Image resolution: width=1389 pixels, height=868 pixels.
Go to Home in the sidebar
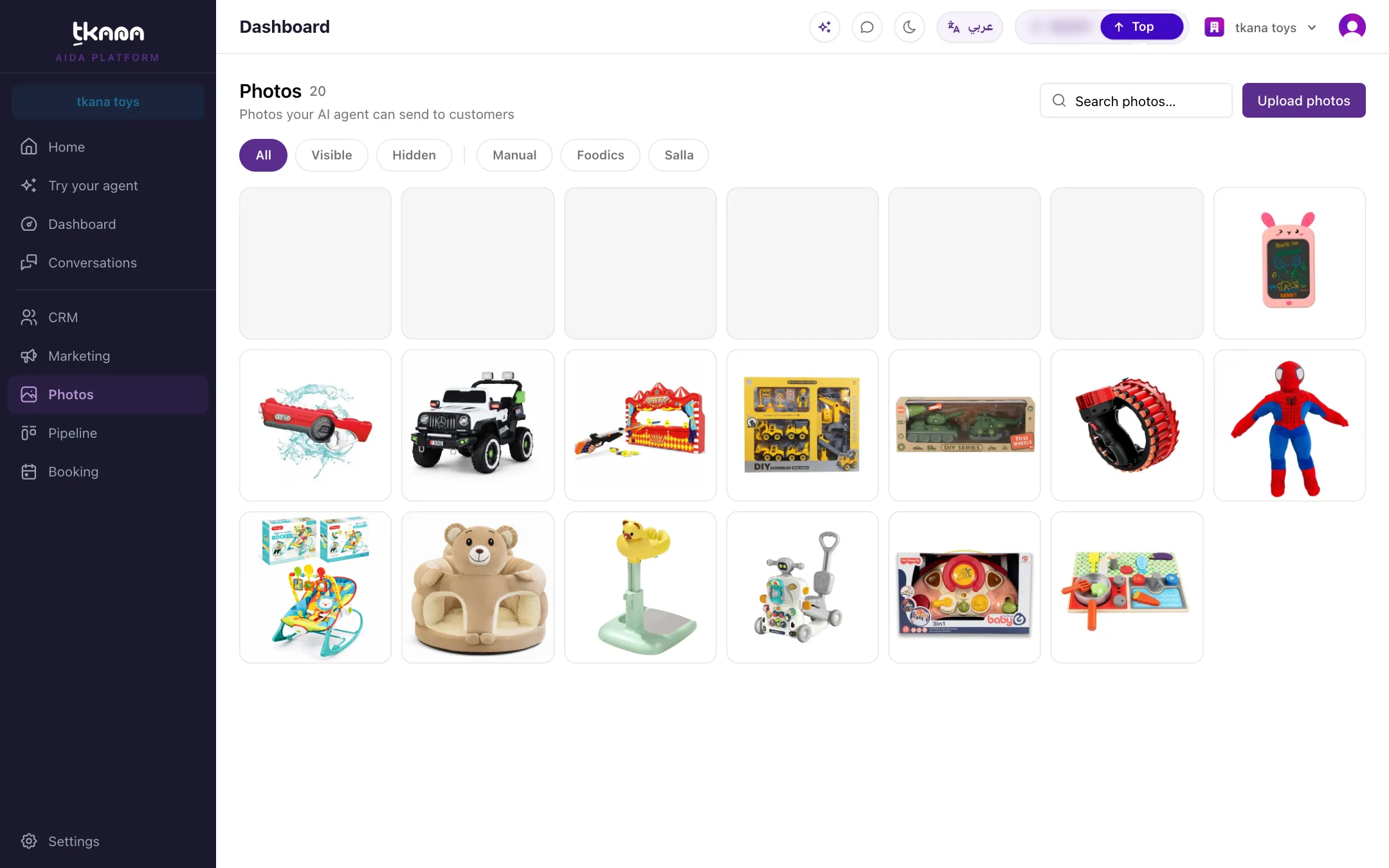108,147
